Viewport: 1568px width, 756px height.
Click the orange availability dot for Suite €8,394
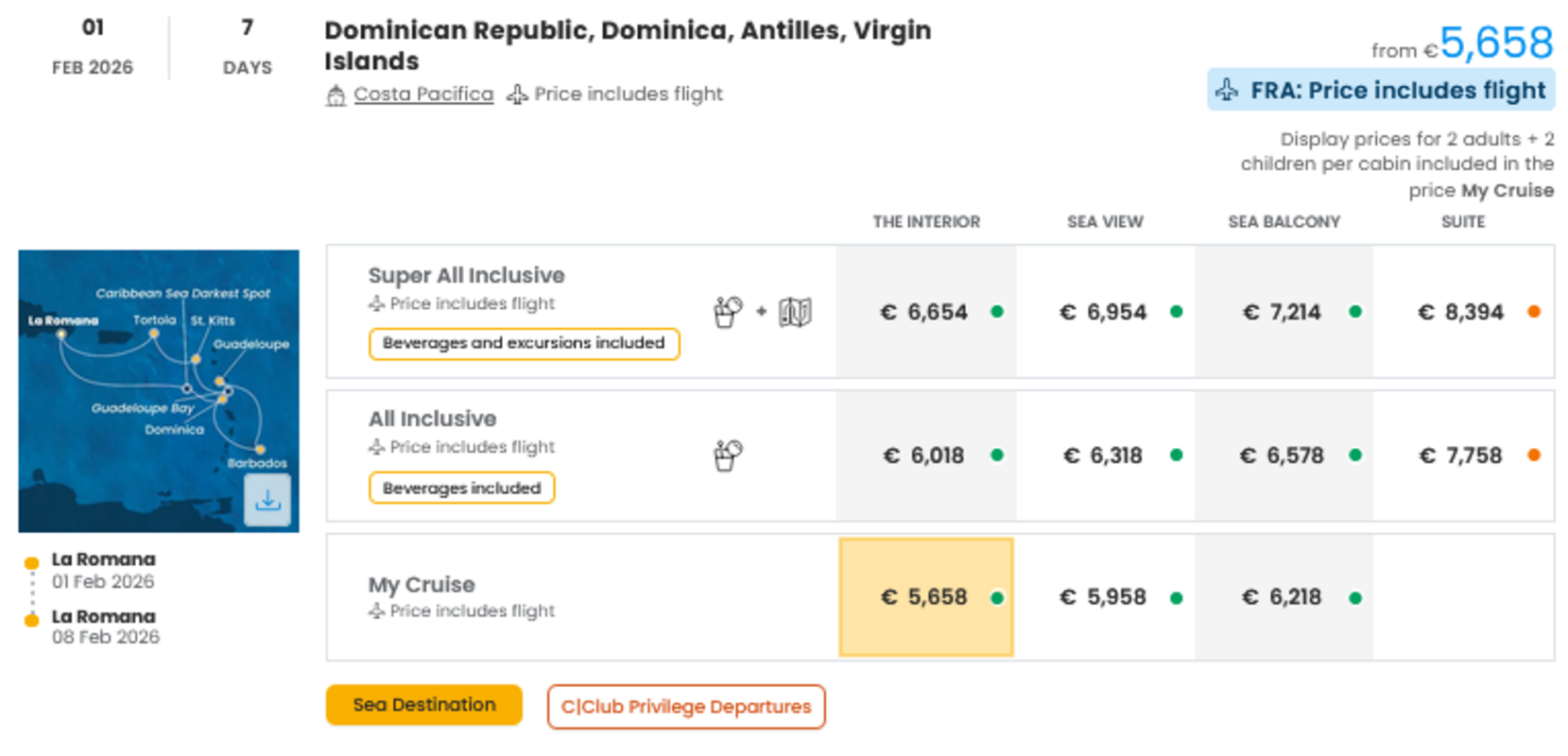1533,312
